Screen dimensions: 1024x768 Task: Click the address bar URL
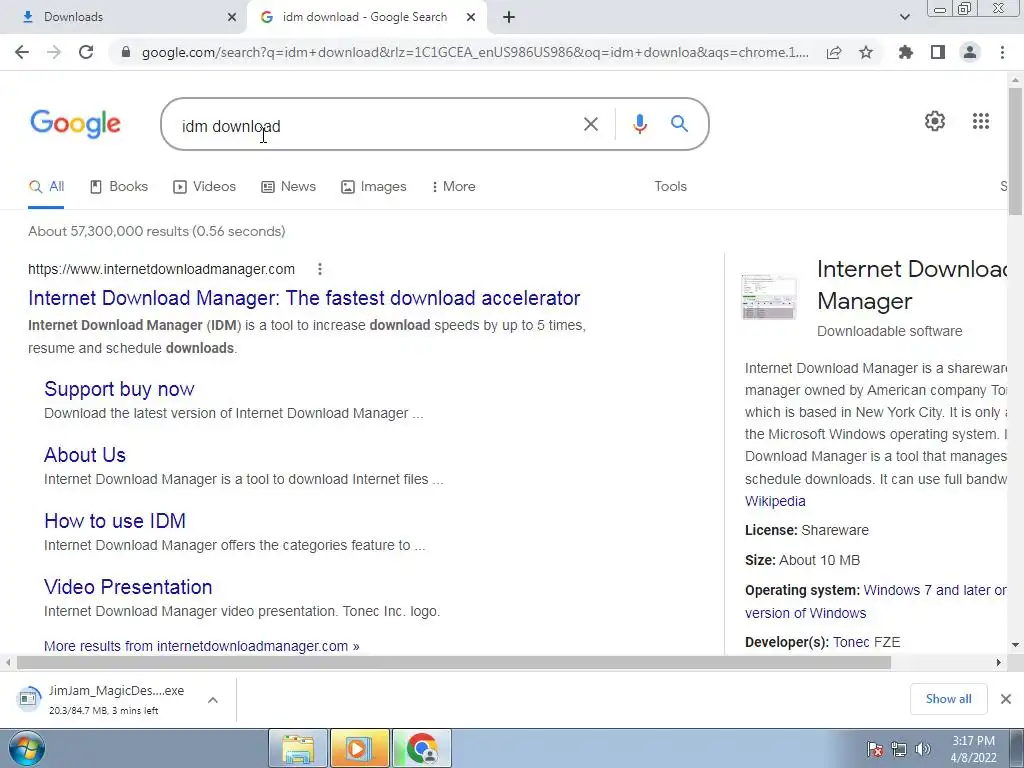(x=475, y=52)
